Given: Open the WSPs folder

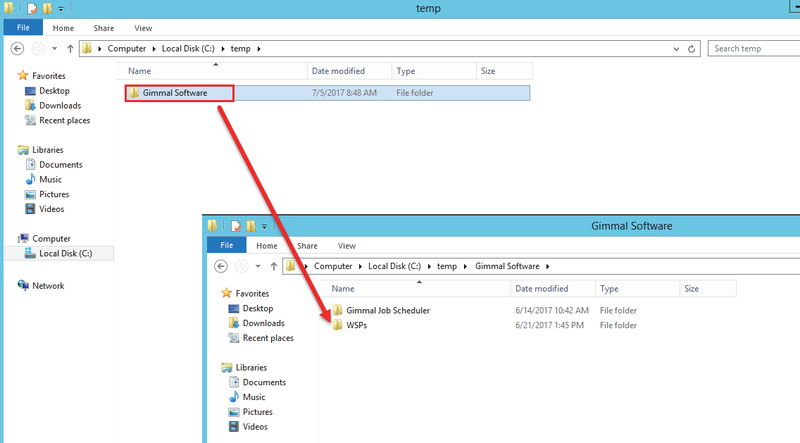Looking at the screenshot, I should [356, 325].
